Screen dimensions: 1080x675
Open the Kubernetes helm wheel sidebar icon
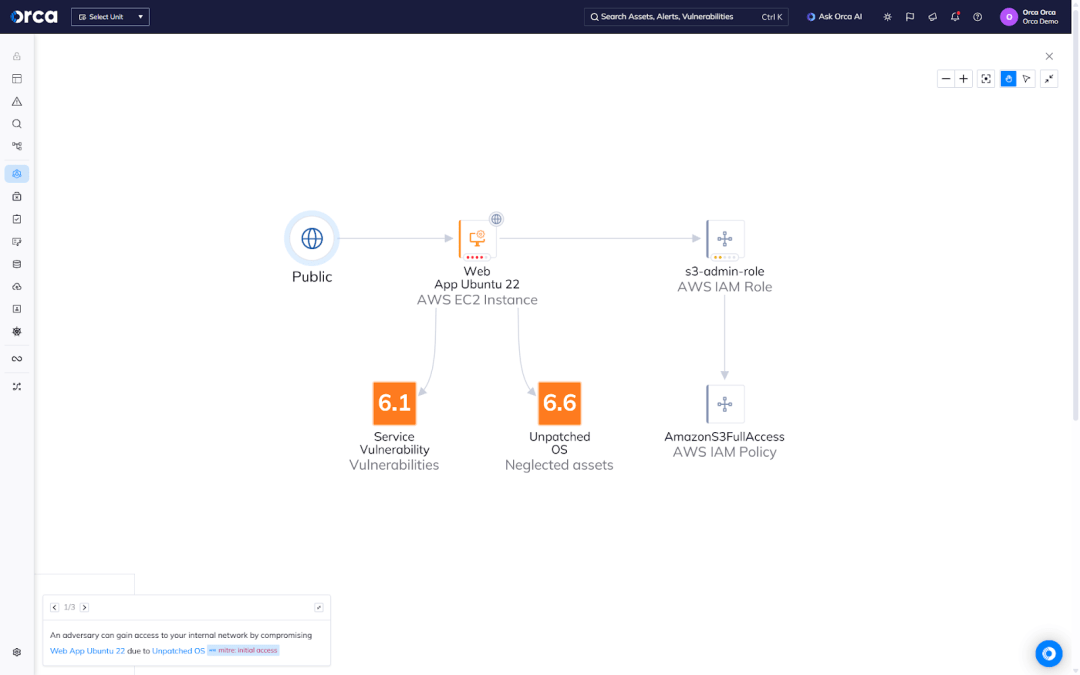pyautogui.click(x=17, y=331)
